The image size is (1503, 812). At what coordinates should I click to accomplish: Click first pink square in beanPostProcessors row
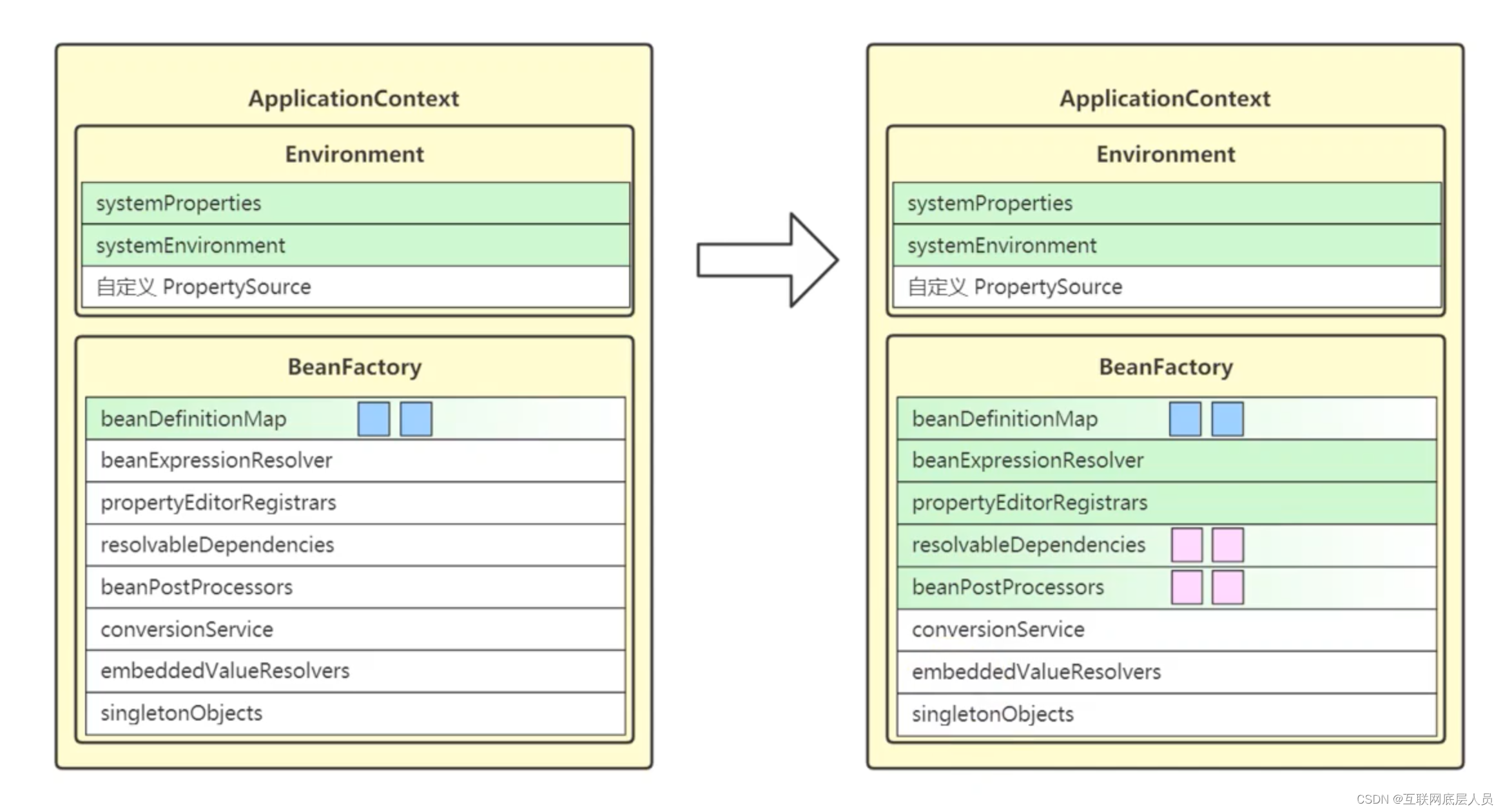[1186, 587]
